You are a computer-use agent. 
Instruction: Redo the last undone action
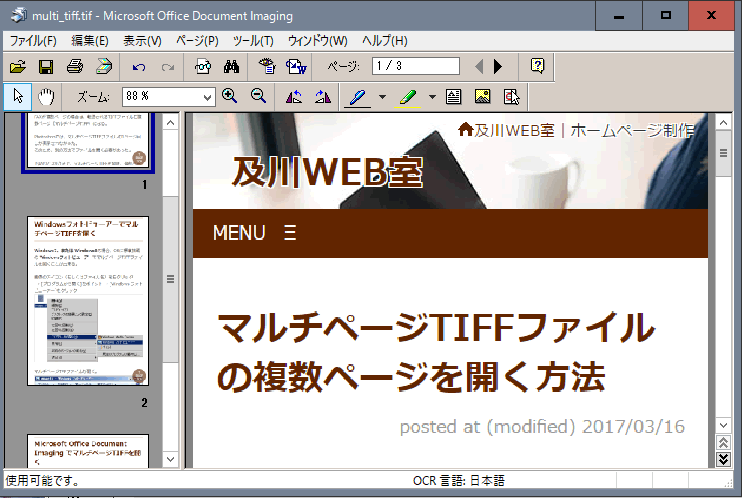[168, 67]
